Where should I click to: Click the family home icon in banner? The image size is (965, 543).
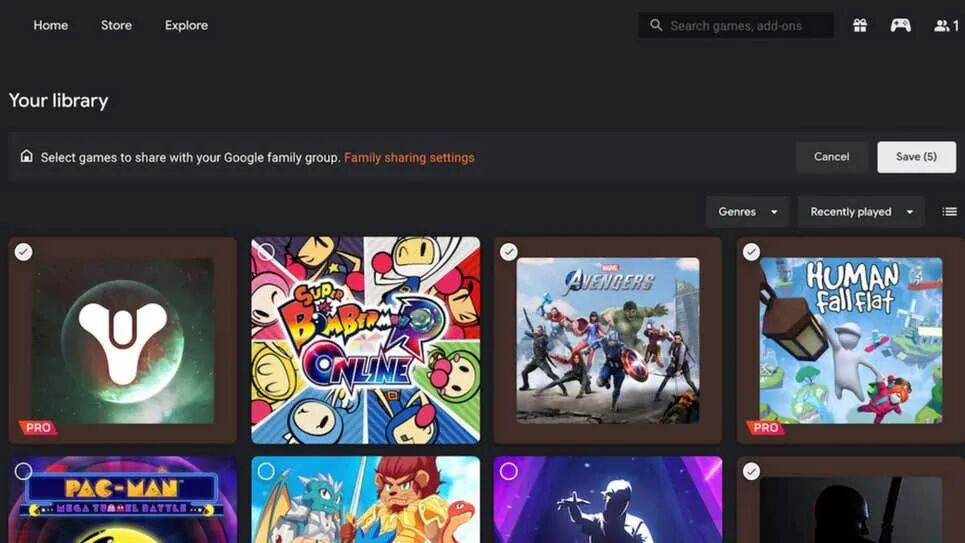point(26,156)
